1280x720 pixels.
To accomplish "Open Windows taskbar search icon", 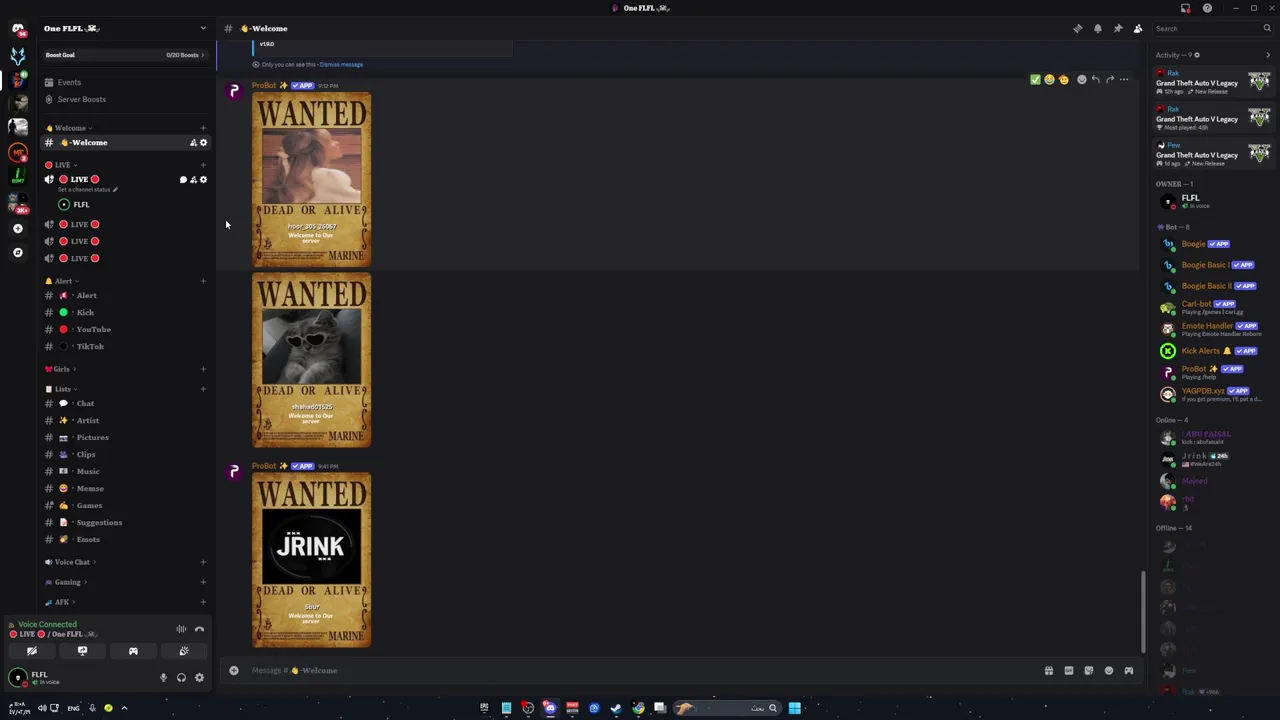I will (x=772, y=708).
